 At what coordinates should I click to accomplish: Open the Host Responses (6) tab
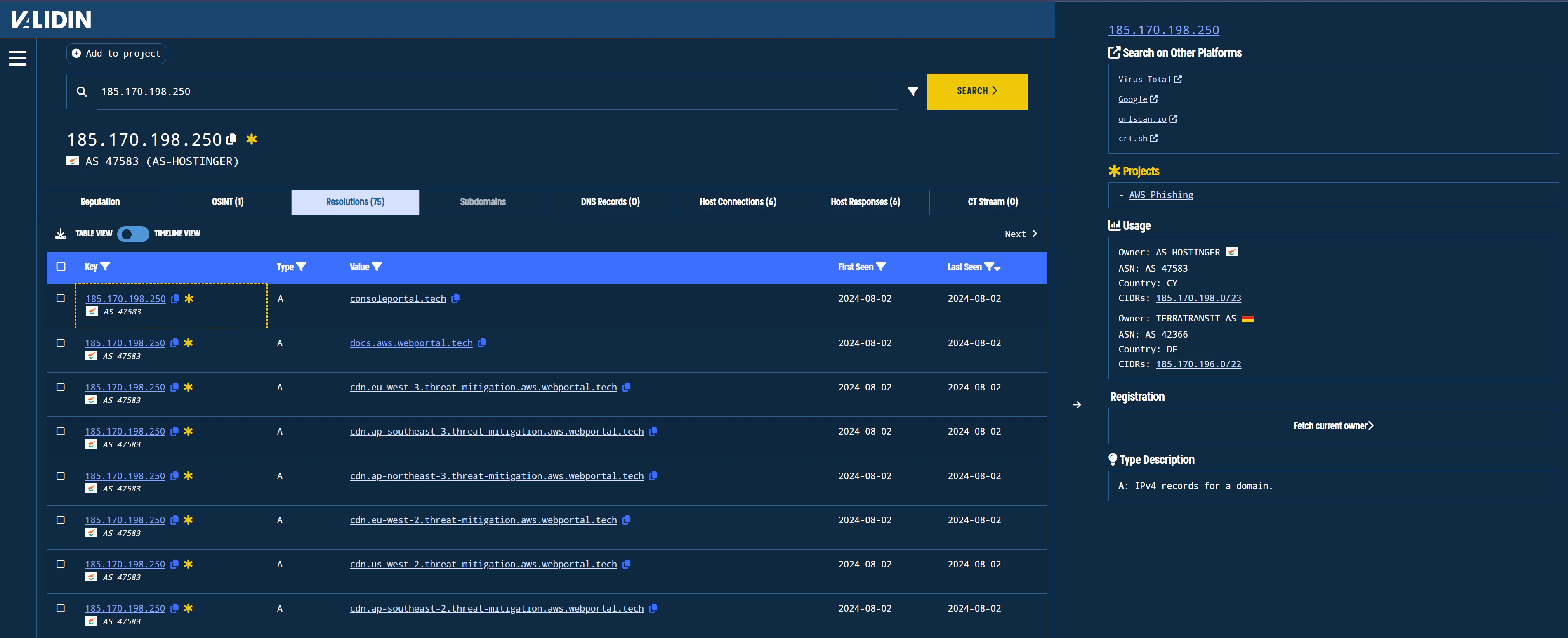[865, 202]
